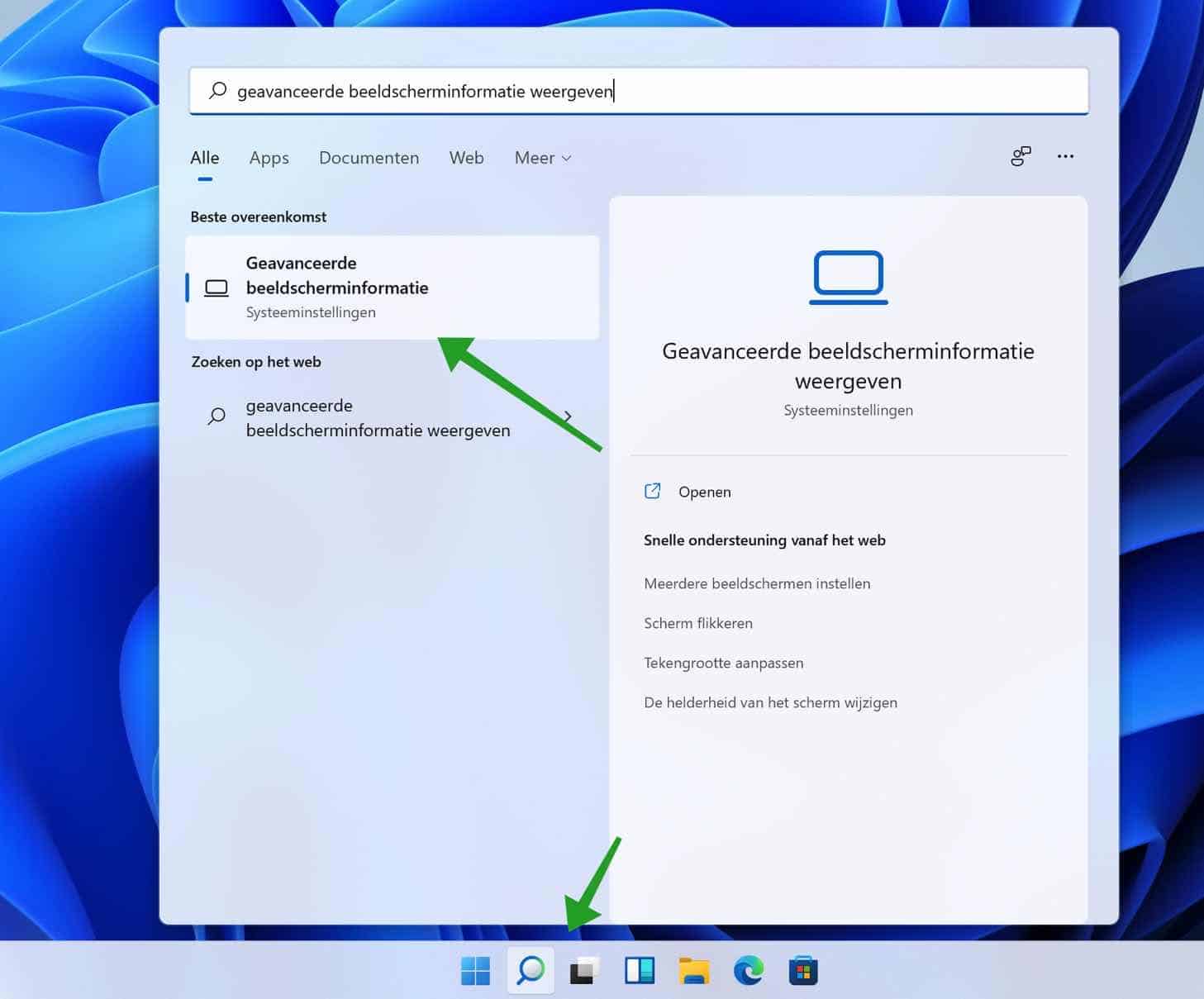The width and height of the screenshot is (1204, 999).
Task: Launch File Explorer from the taskbar
Action: (694, 971)
